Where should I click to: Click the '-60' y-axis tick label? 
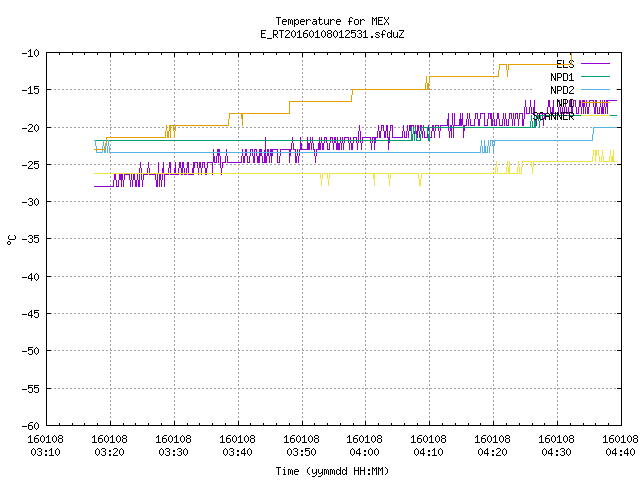pos(31,427)
